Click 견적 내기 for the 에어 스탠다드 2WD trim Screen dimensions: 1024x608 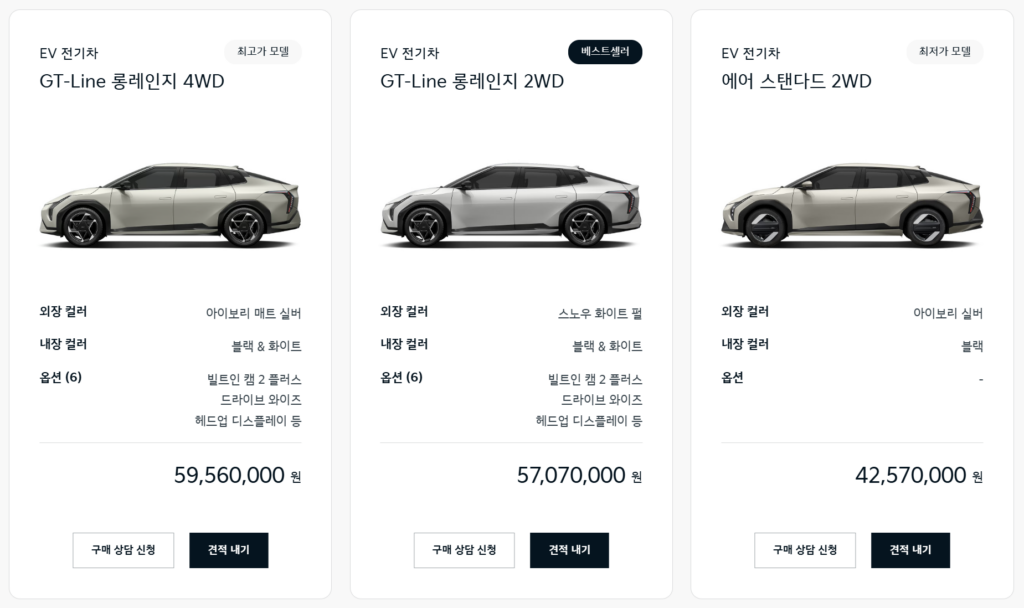tap(910, 550)
